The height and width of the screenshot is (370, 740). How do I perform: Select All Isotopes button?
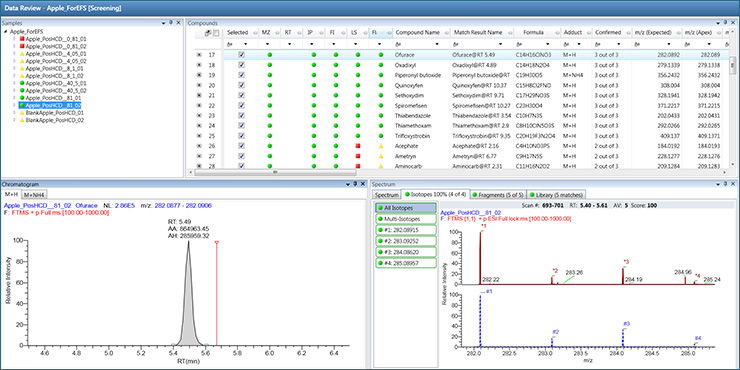pyautogui.click(x=406, y=208)
